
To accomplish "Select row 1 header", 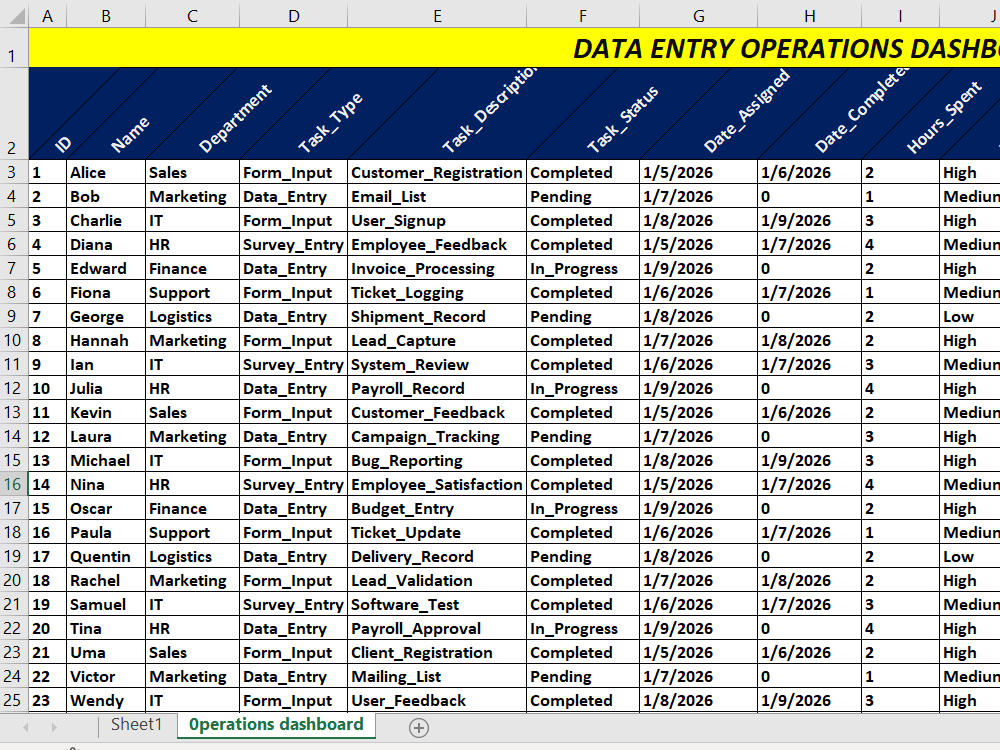I will [12, 48].
